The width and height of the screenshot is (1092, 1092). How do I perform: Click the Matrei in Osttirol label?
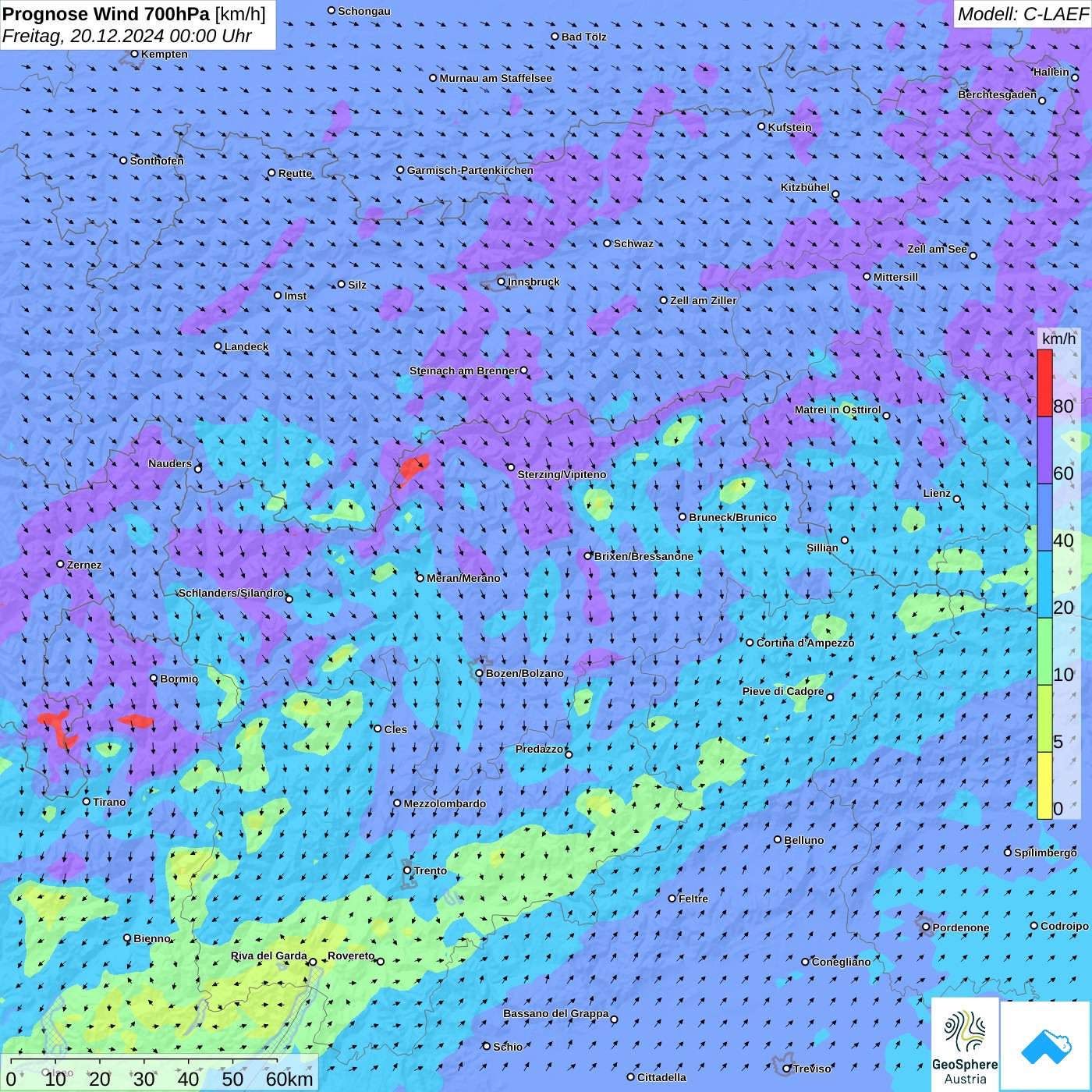coord(837,409)
